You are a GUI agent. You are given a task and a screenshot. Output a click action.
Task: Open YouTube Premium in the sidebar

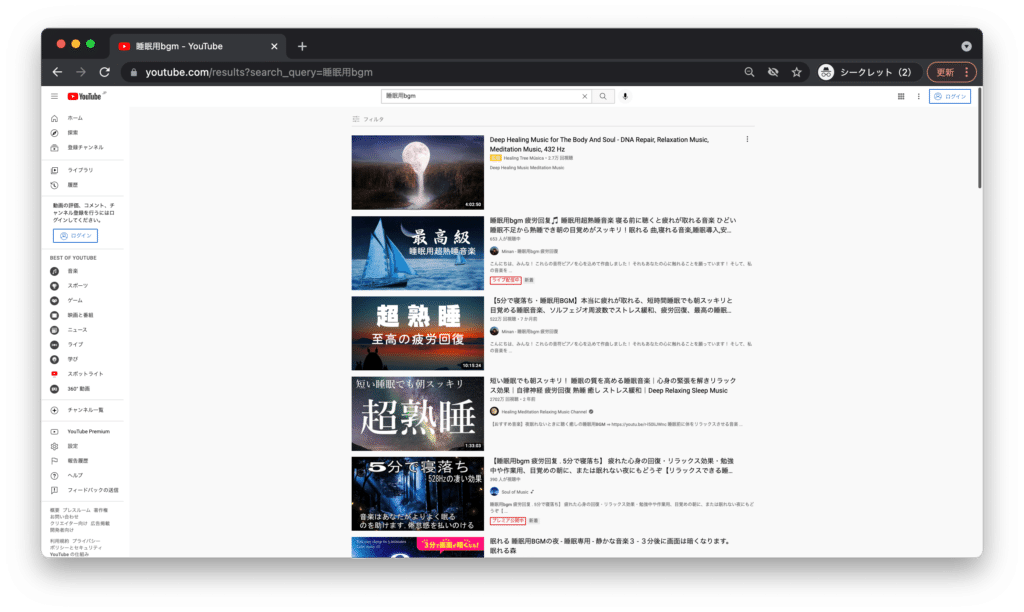pos(88,432)
